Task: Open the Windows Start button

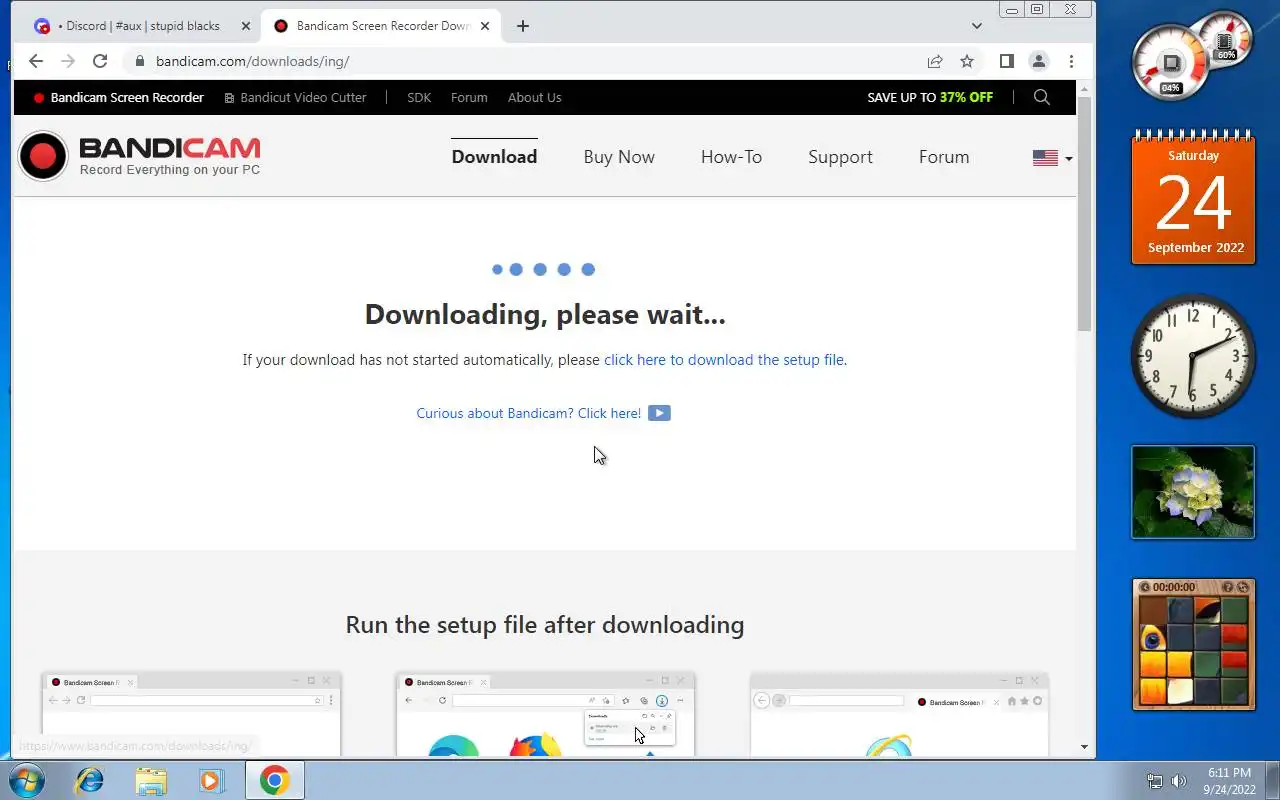Action: [x=25, y=780]
